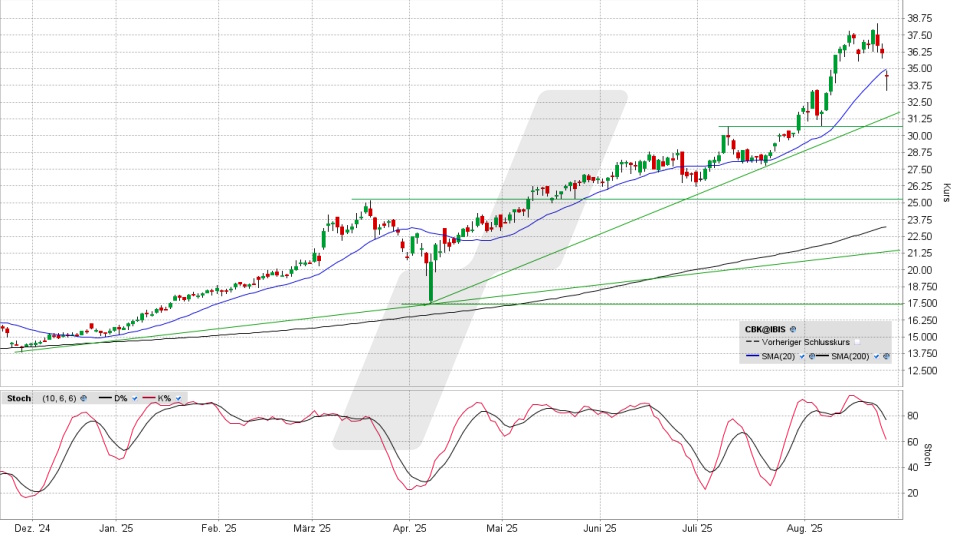Click the (10, 6, 6) parameter text
This screenshot has width=960, height=540.
pyautogui.click(x=59, y=399)
